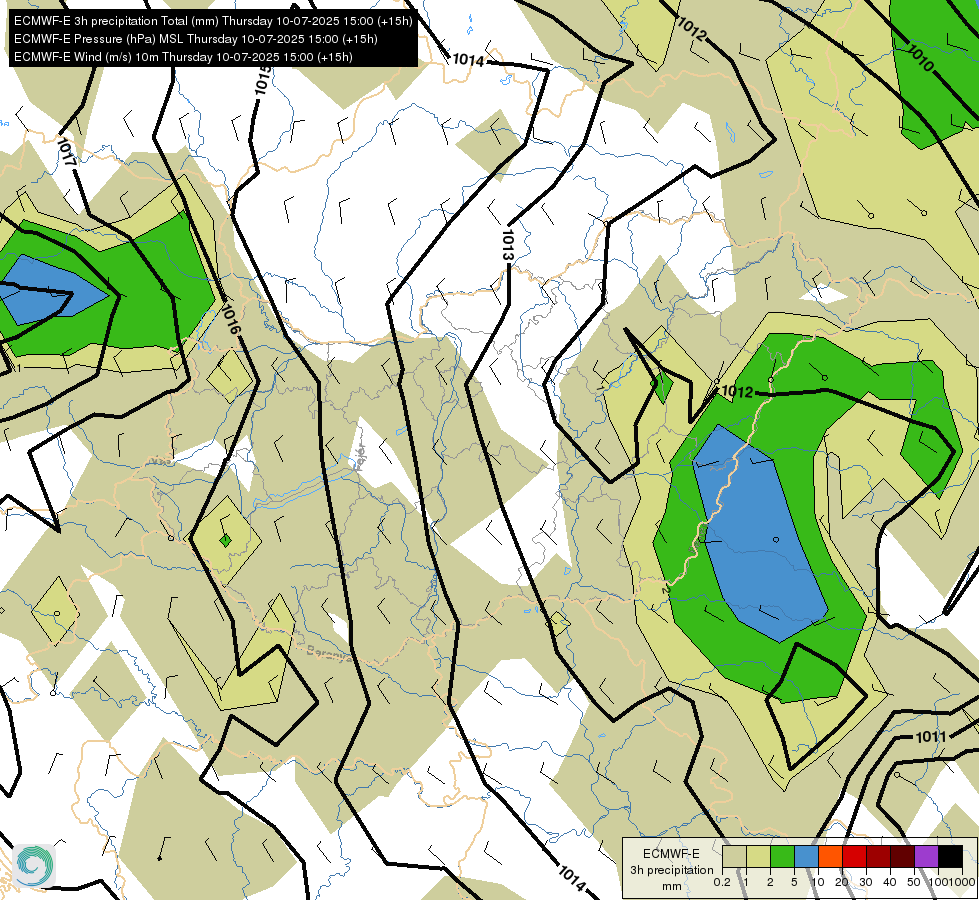Select the maroon 40–50 mm legend swatch

click(902, 856)
